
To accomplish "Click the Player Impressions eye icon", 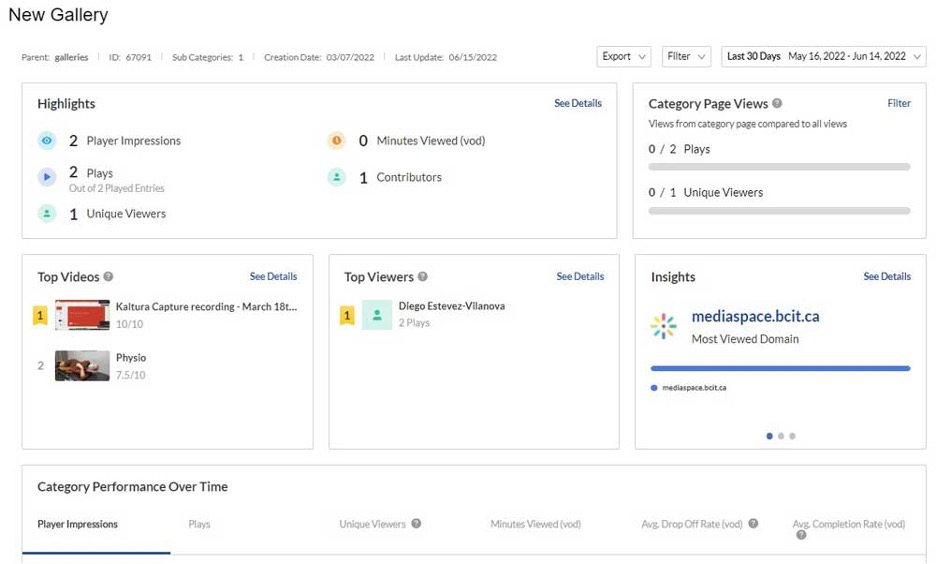I will pyautogui.click(x=47, y=141).
